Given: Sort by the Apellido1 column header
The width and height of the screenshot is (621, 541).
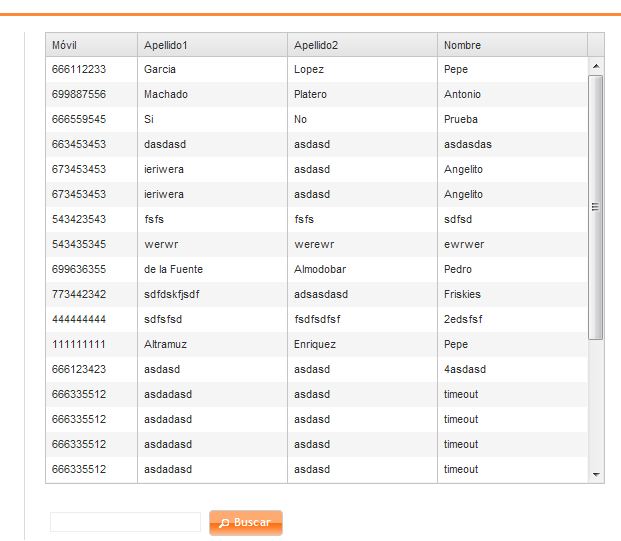Looking at the screenshot, I should (x=212, y=45).
